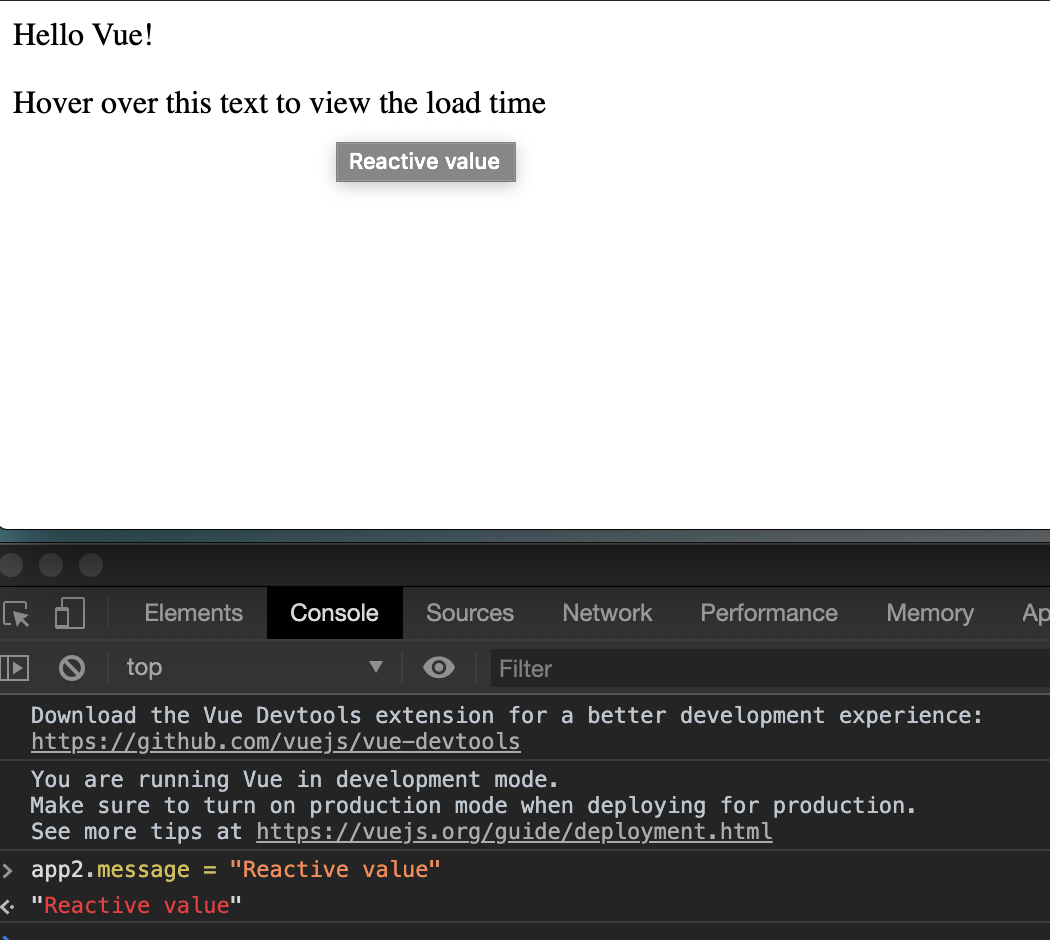
Task: Click the console Filter input field
Action: pos(760,668)
